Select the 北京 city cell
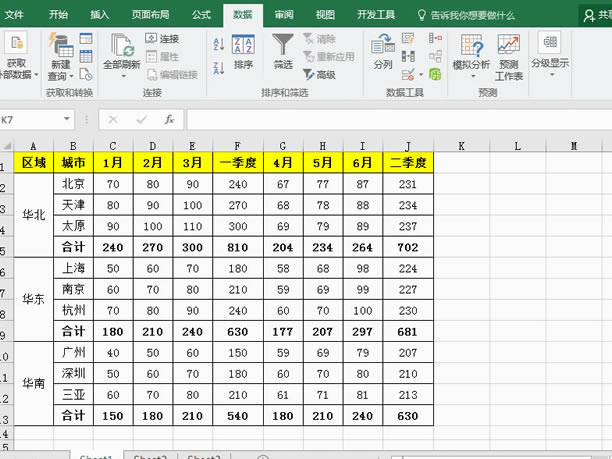The image size is (612, 459). point(73,184)
